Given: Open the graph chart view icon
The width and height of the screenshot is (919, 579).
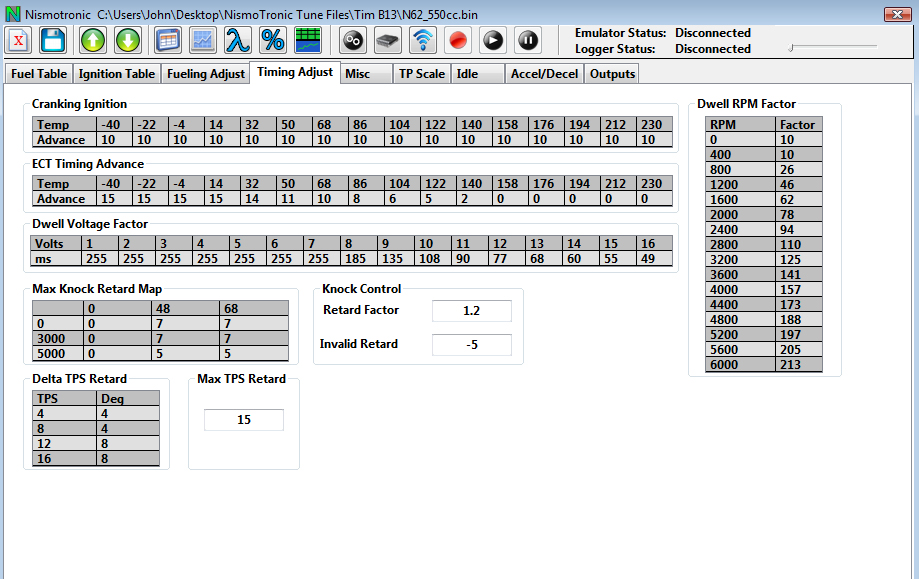Looking at the screenshot, I should (203, 40).
